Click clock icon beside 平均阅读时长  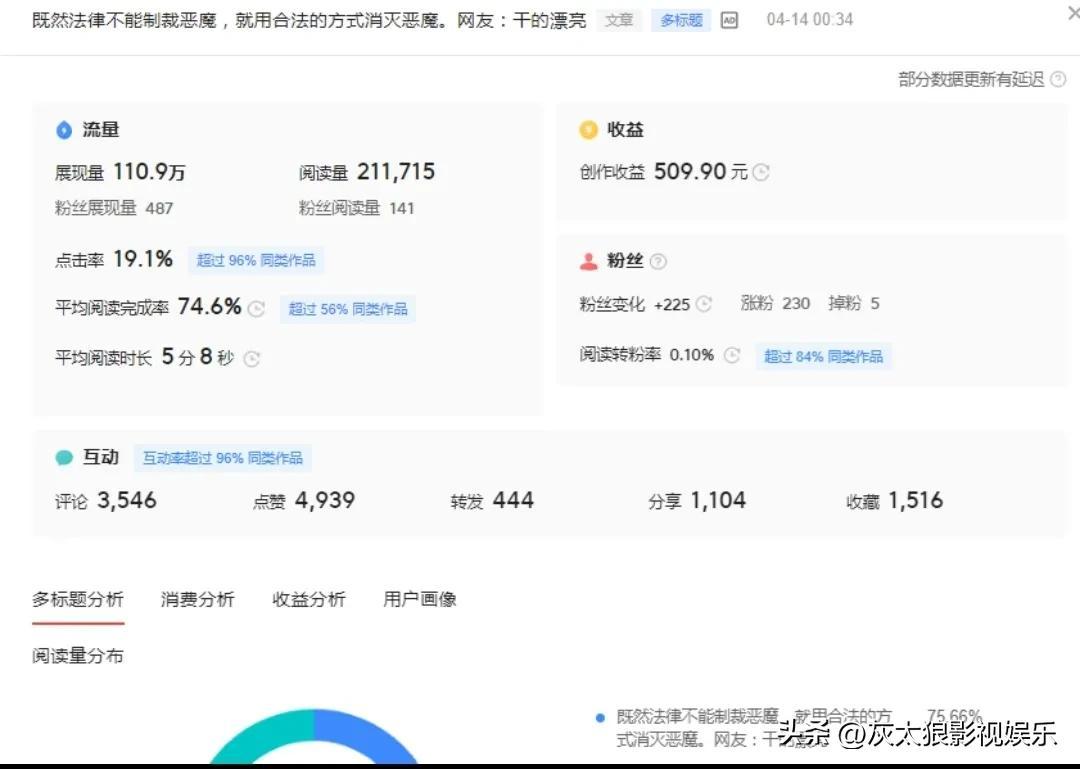(x=252, y=359)
